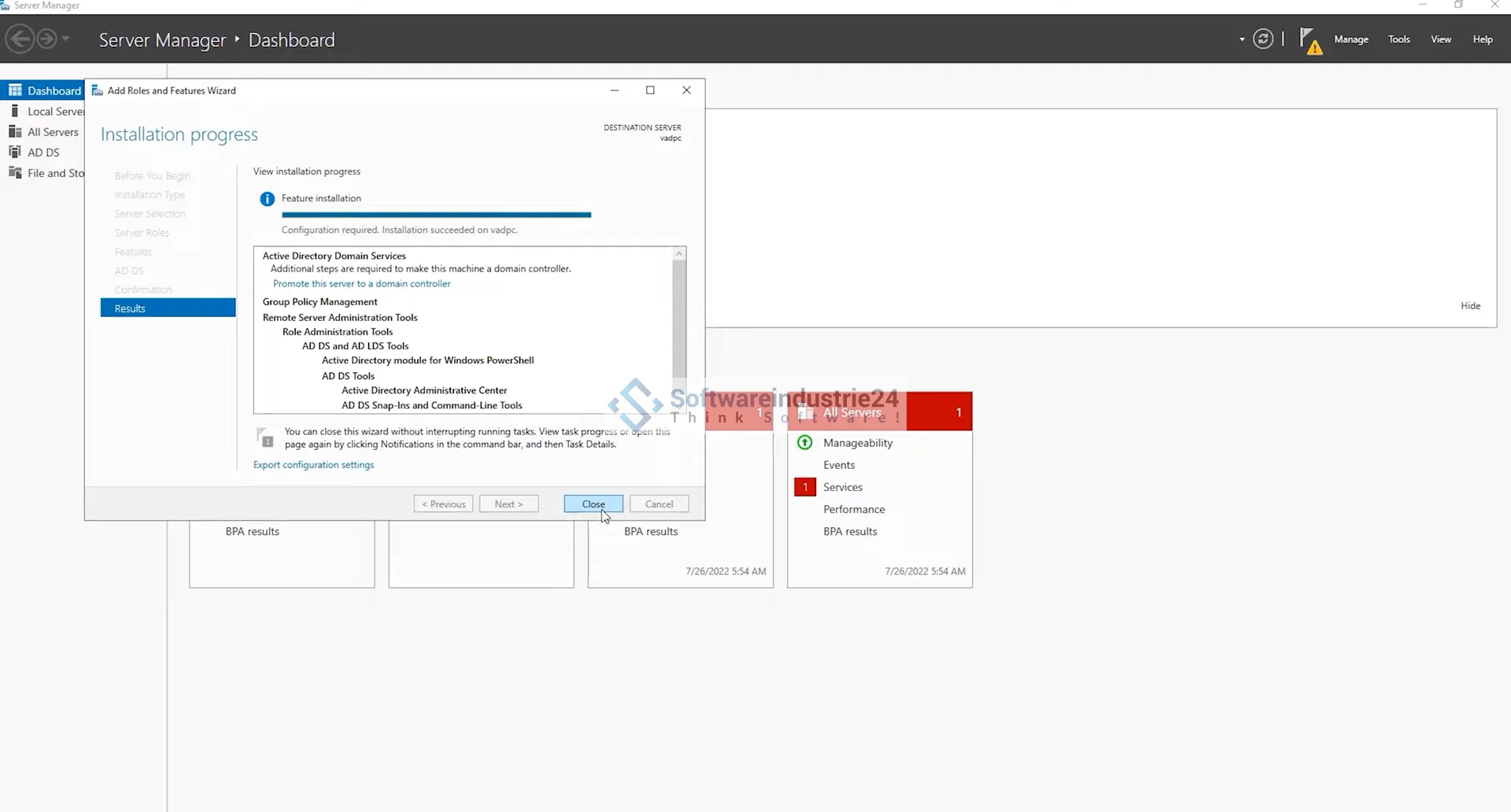Click the notifications flag warning icon
The height and width of the screenshot is (812, 1511).
[1310, 40]
